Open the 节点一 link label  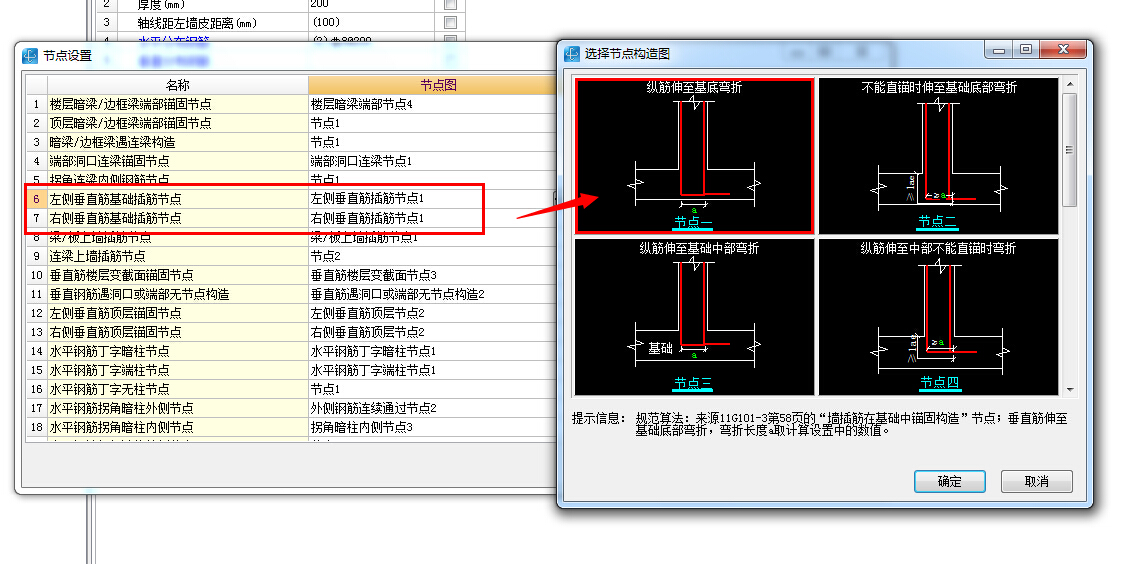(694, 221)
